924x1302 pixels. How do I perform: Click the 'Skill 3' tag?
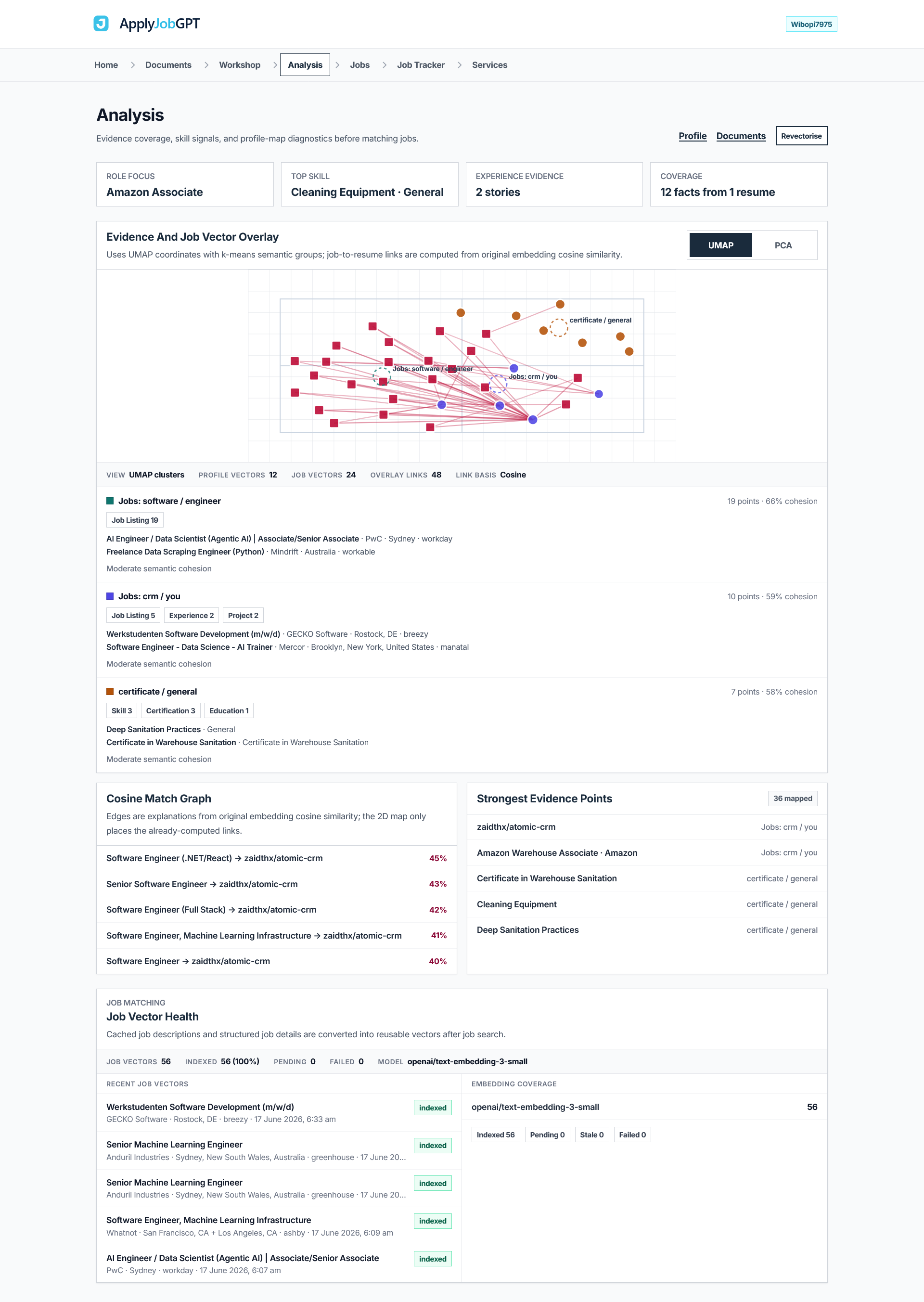click(122, 711)
